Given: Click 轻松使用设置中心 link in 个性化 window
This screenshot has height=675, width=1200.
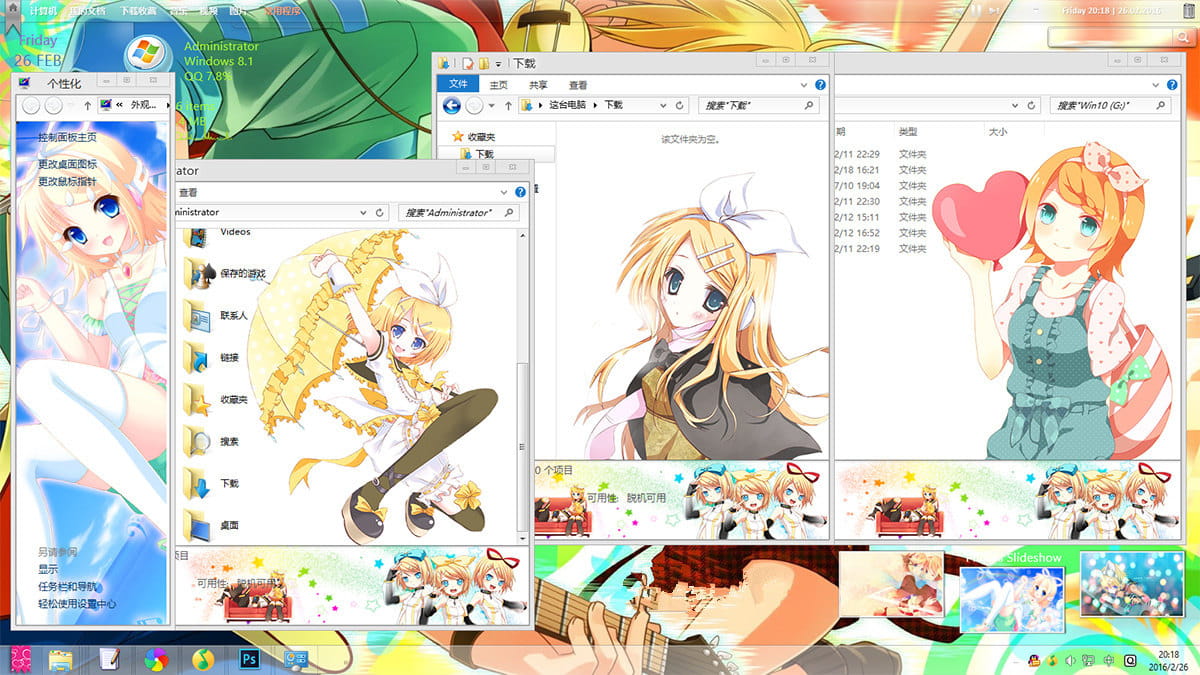Looking at the screenshot, I should (x=77, y=604).
